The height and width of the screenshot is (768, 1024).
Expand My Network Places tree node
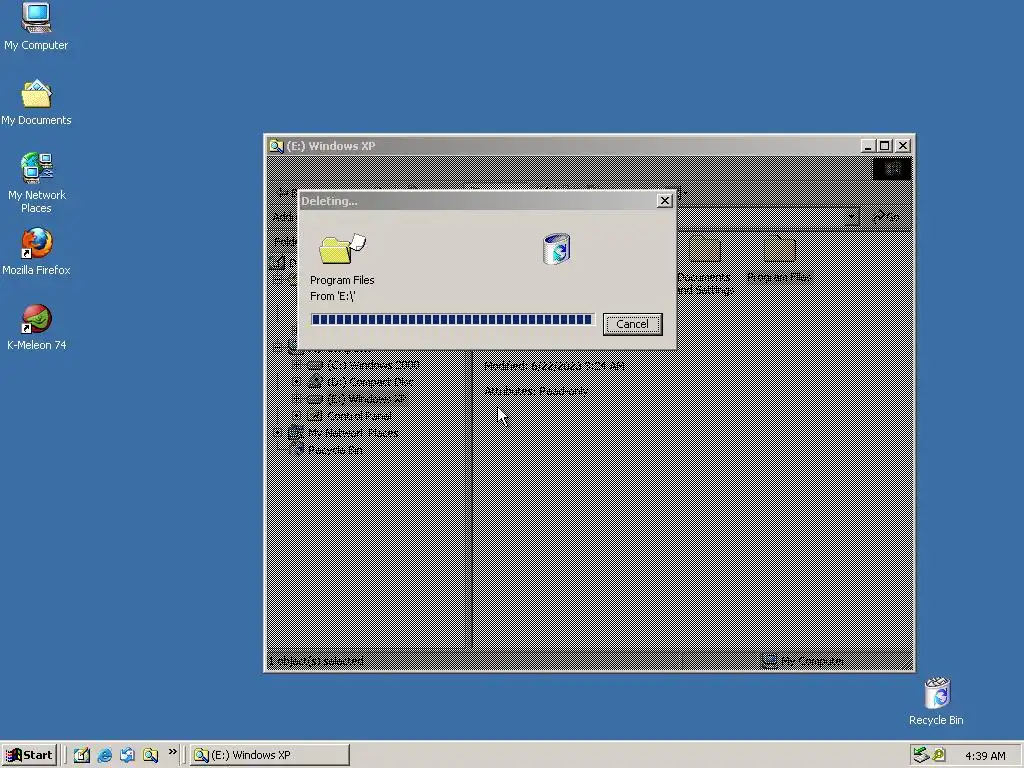[278, 432]
